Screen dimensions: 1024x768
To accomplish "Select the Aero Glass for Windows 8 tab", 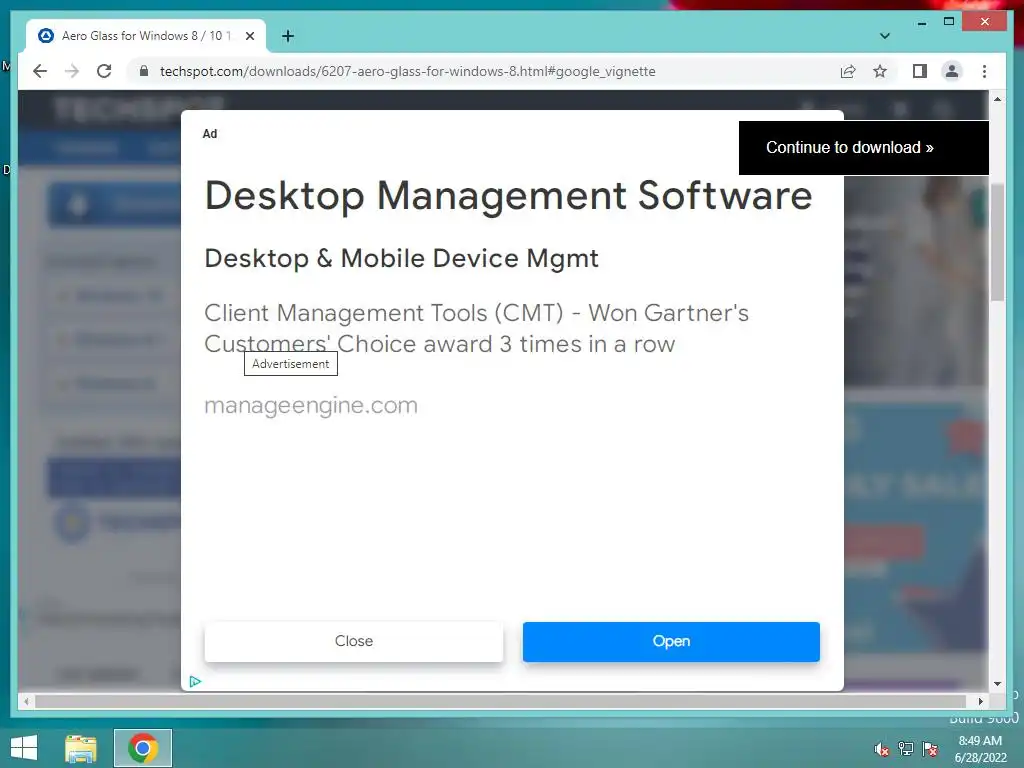I will click(146, 36).
